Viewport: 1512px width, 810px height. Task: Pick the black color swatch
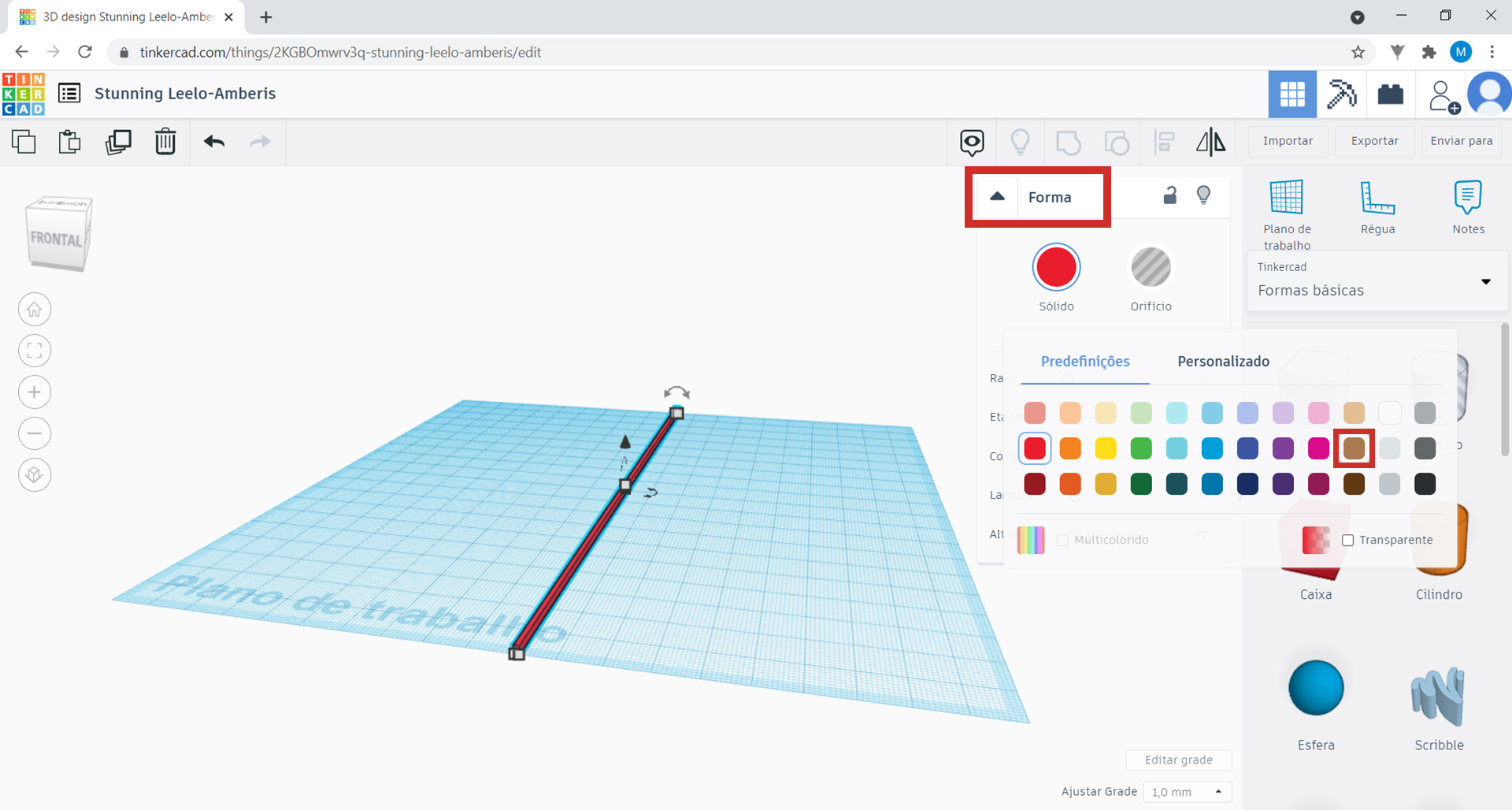point(1425,484)
